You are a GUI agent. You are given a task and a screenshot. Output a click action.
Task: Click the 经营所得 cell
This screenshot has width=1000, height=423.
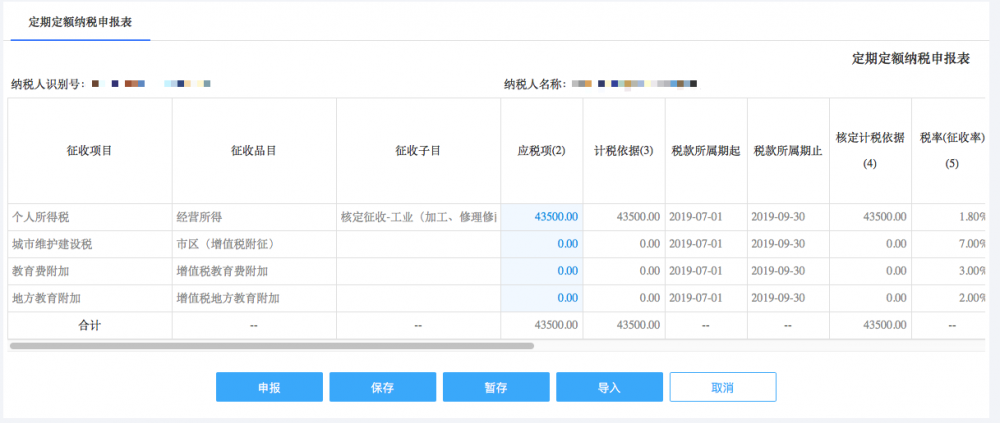[254, 217]
